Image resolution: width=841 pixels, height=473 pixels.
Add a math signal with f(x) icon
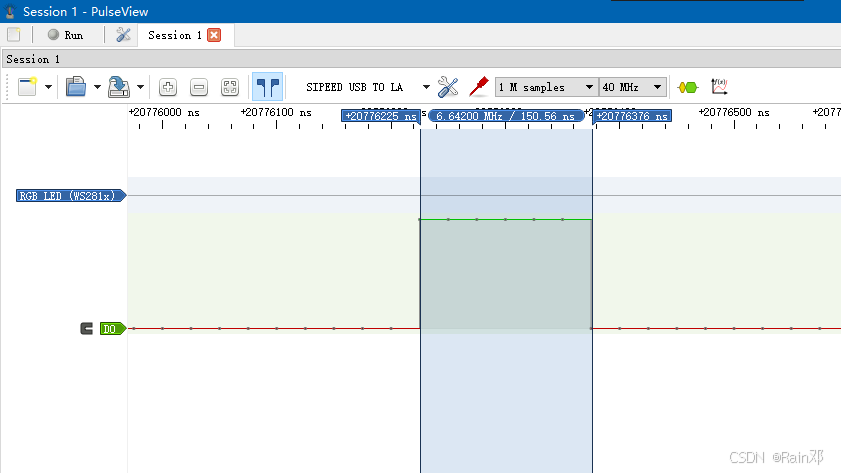coord(719,87)
